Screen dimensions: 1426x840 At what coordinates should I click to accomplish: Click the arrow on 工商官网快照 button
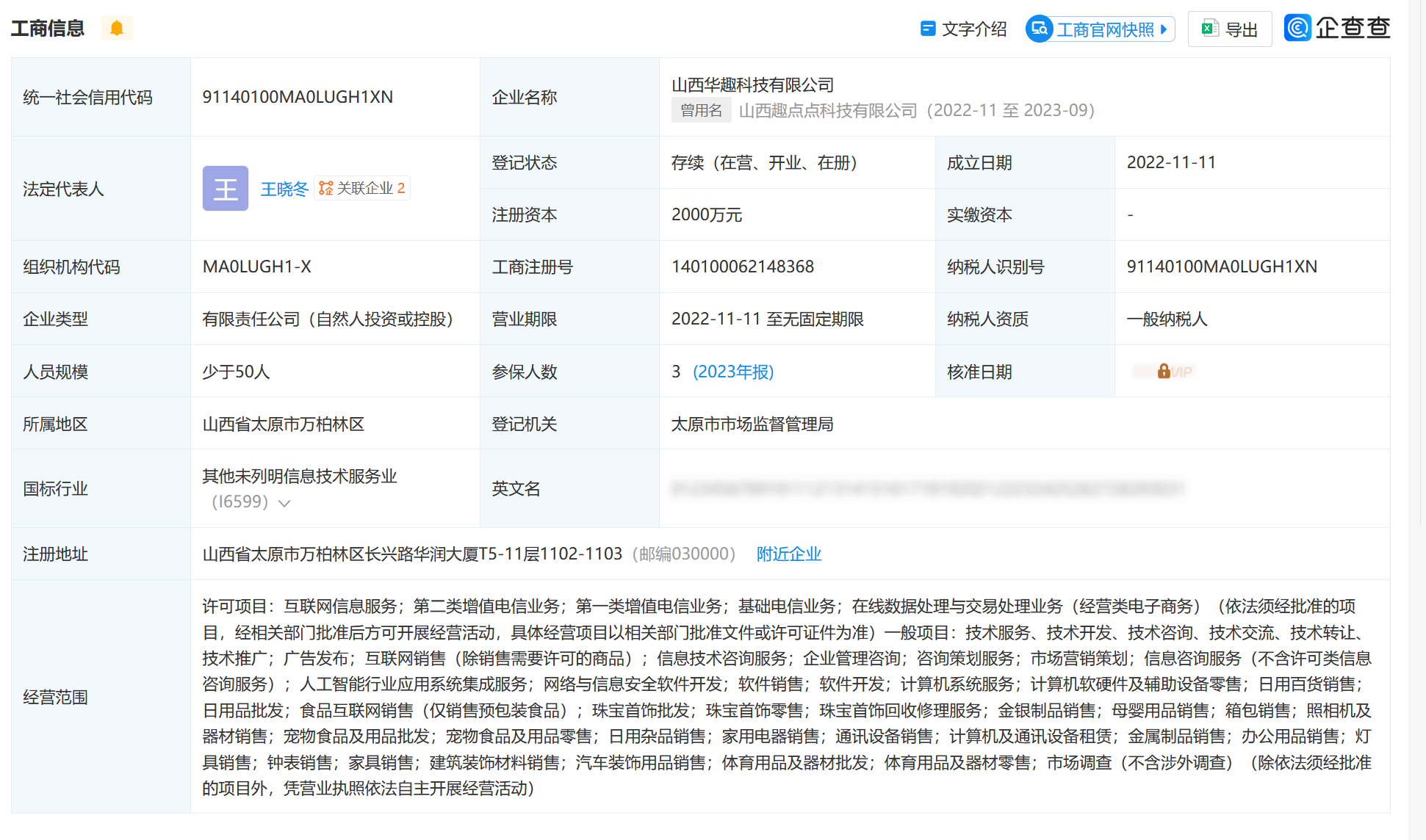[1164, 29]
